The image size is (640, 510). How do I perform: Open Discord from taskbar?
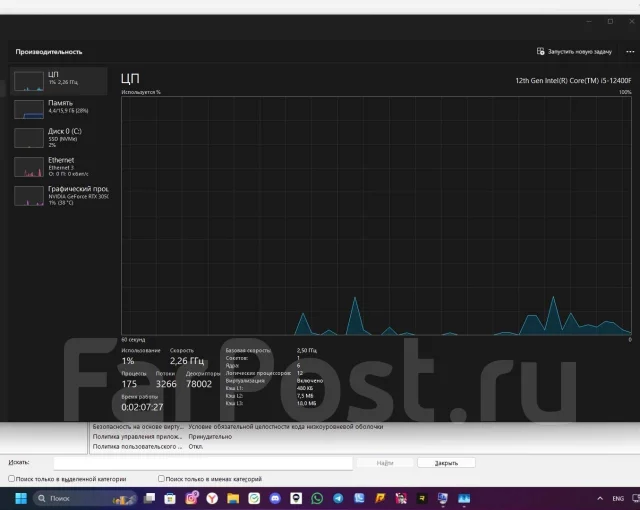tap(275, 498)
